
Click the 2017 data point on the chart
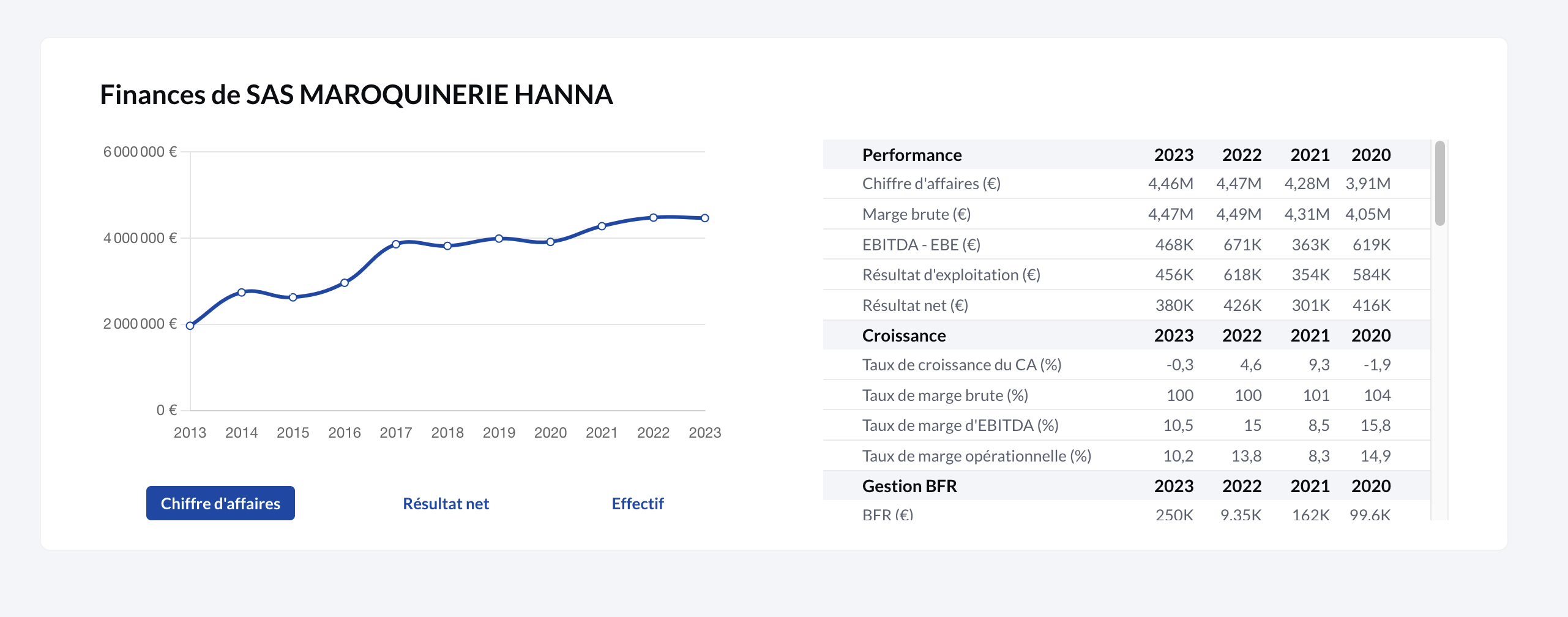[x=397, y=244]
